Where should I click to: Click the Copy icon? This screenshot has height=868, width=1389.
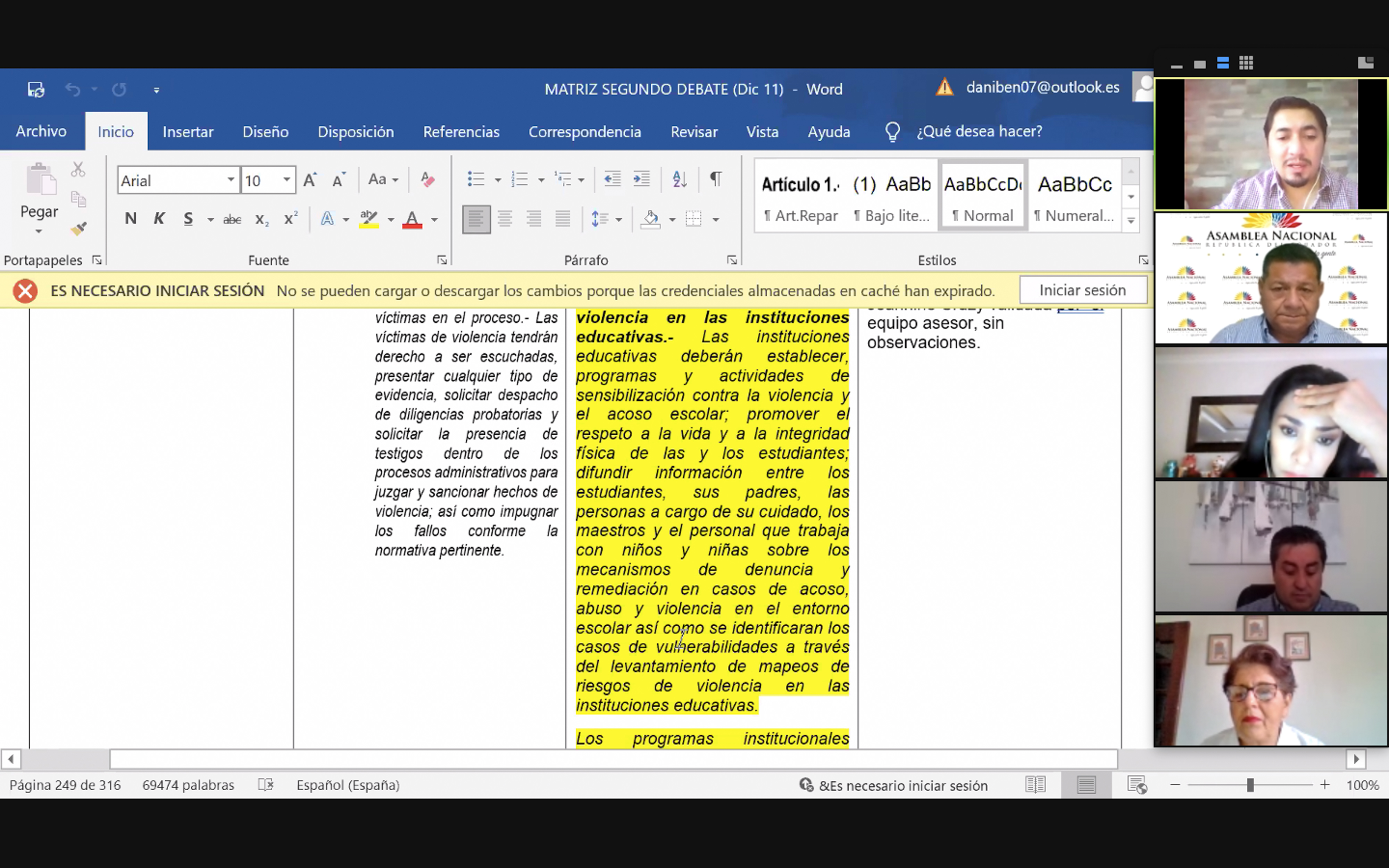pyautogui.click(x=78, y=199)
